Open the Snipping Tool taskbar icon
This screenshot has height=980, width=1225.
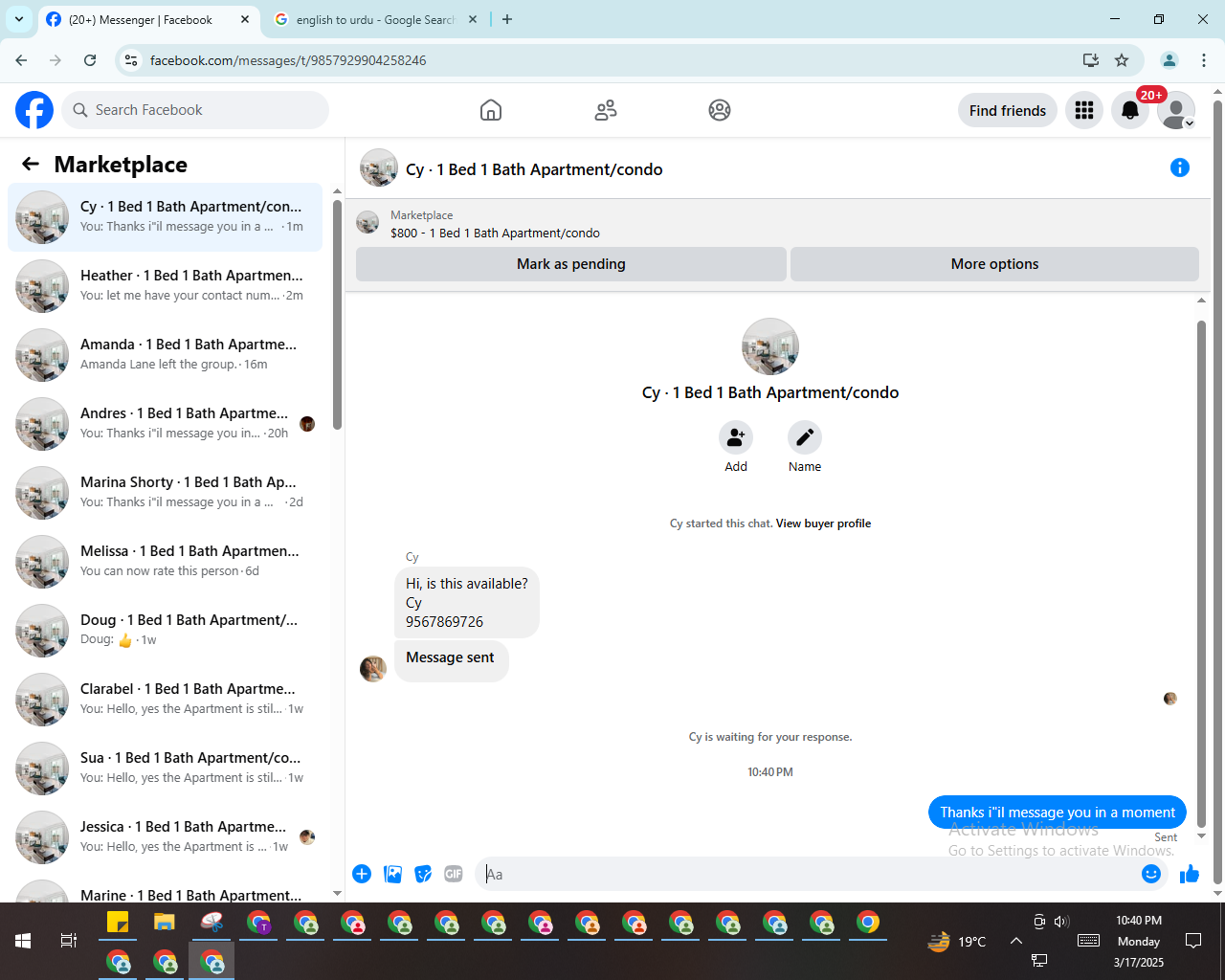tap(212, 923)
